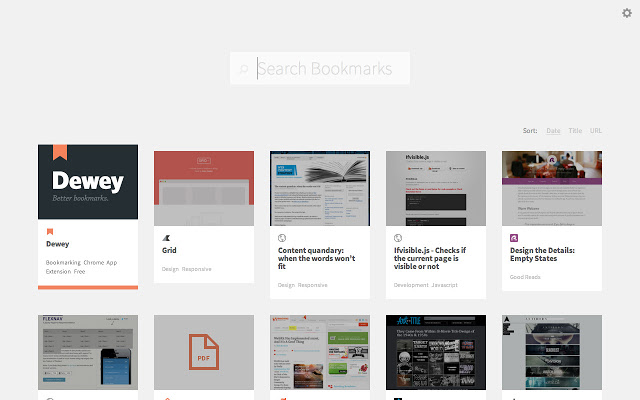The image size is (640, 400).
Task: Open the Flexnav bookmark thumbnail
Action: (x=88, y=352)
